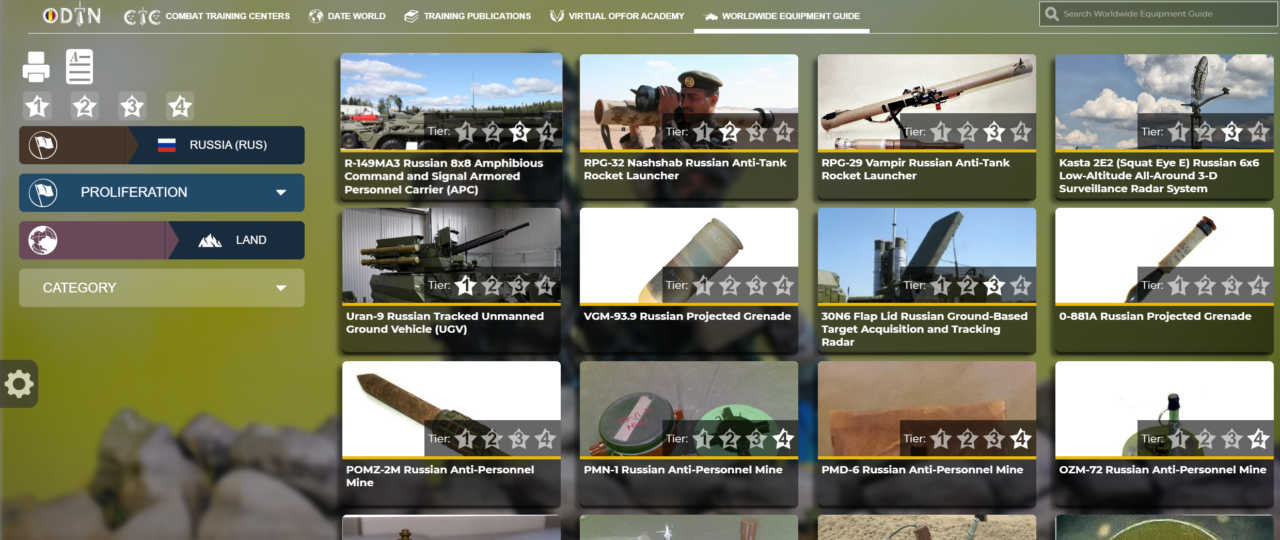Click the RPG-29 Vampir launcher thumbnail
Screen dimensions: 1280x540
(927, 101)
